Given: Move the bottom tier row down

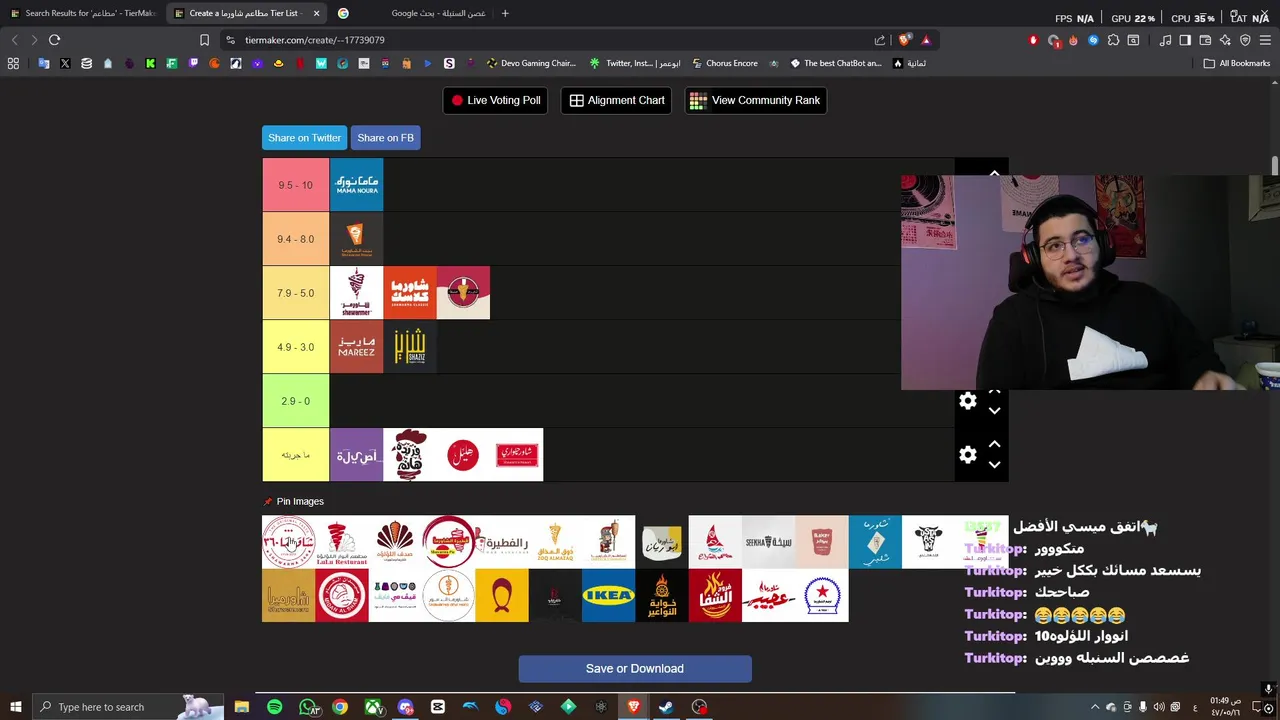Looking at the screenshot, I should [994, 465].
